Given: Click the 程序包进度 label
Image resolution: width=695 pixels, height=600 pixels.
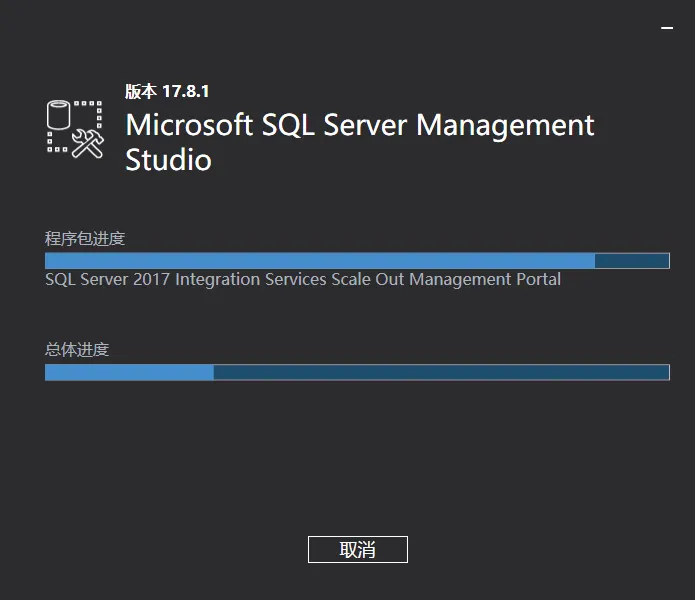Looking at the screenshot, I should click(x=85, y=238).
